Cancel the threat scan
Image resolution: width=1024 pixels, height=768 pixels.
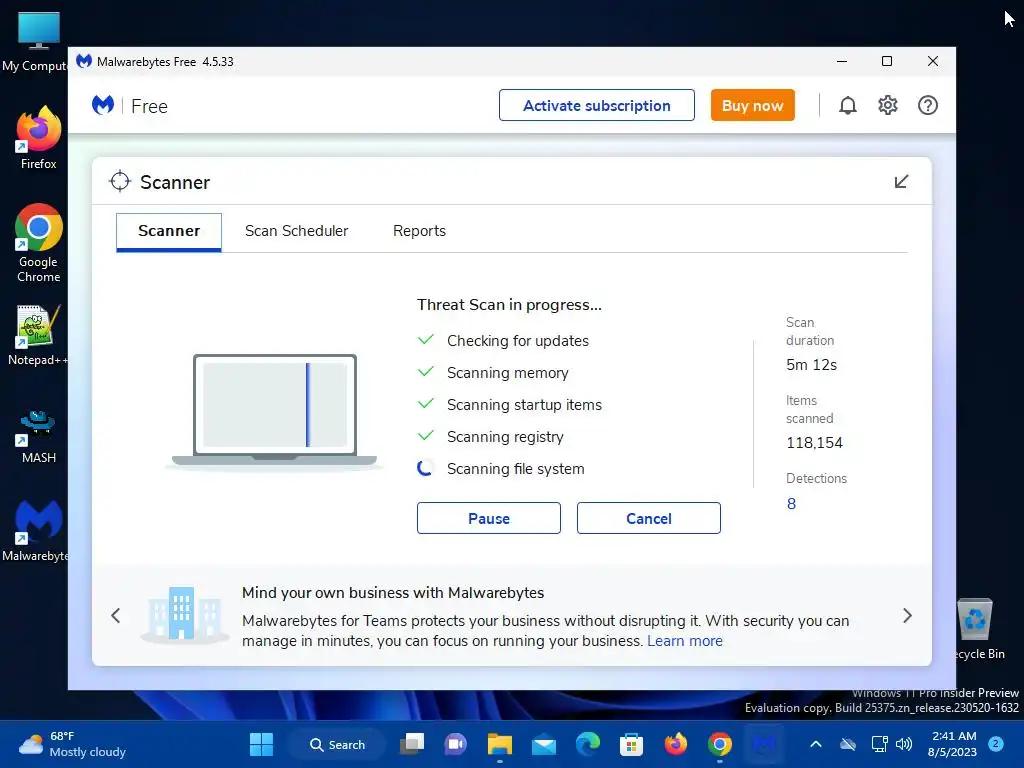click(x=648, y=518)
